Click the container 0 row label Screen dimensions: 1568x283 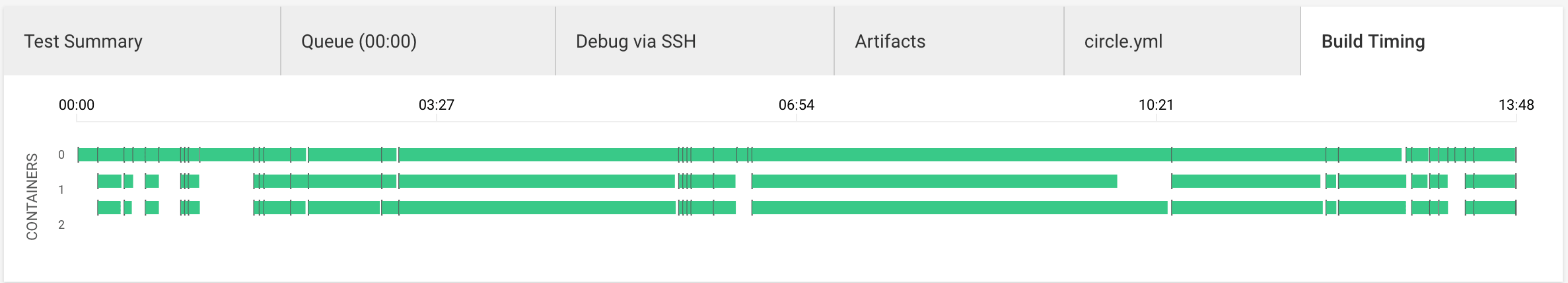[61, 155]
